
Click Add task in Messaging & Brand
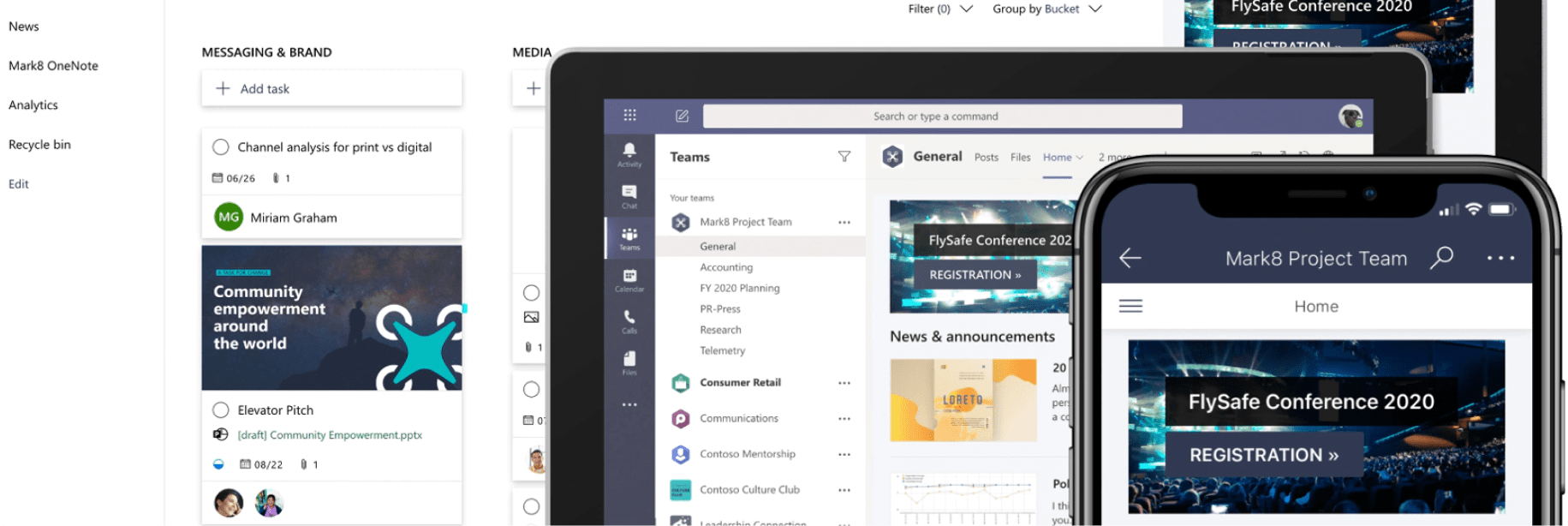tap(331, 88)
